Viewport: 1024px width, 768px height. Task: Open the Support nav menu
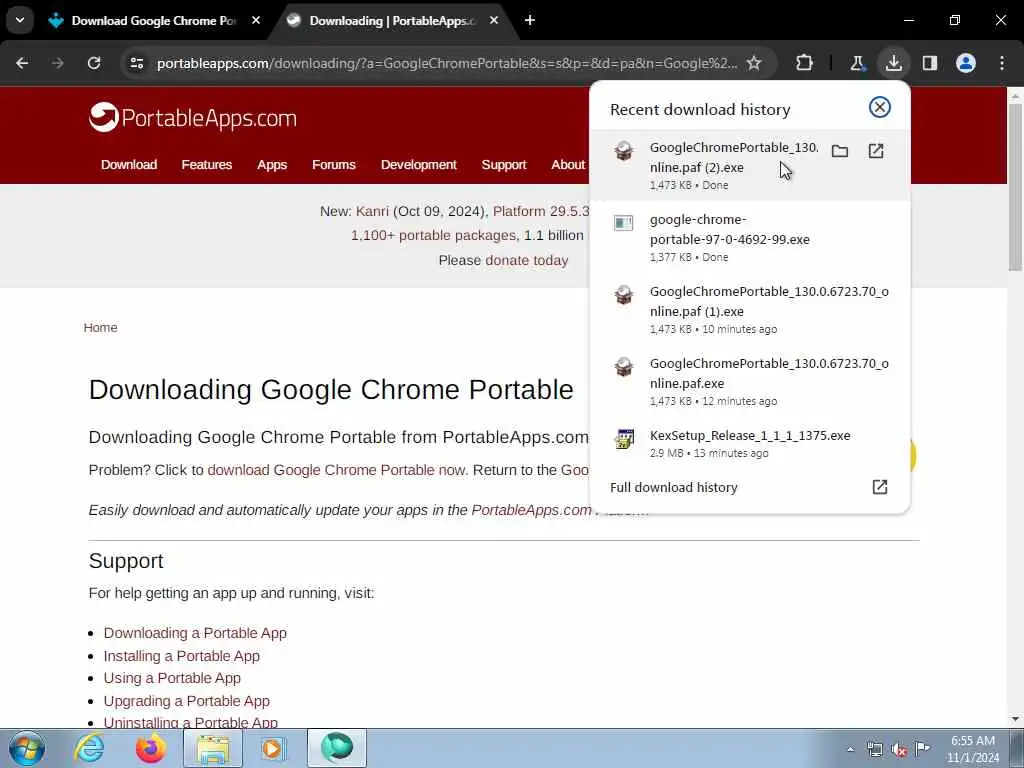coord(504,165)
